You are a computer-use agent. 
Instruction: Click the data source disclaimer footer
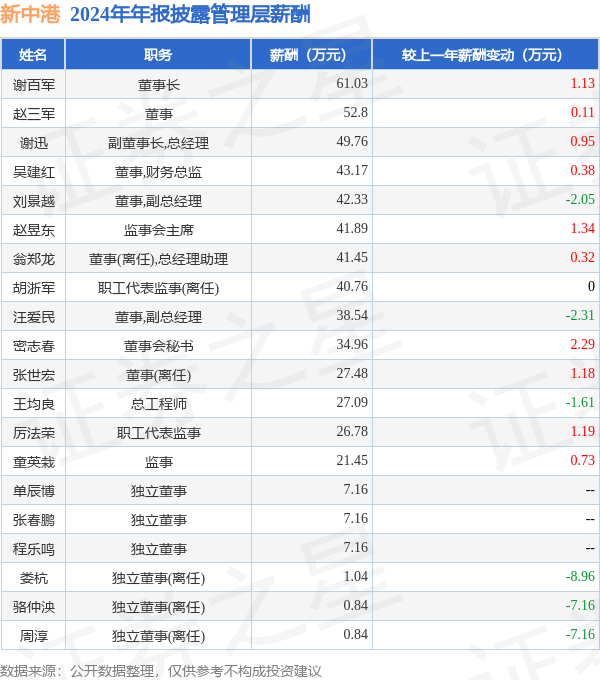pos(161,671)
